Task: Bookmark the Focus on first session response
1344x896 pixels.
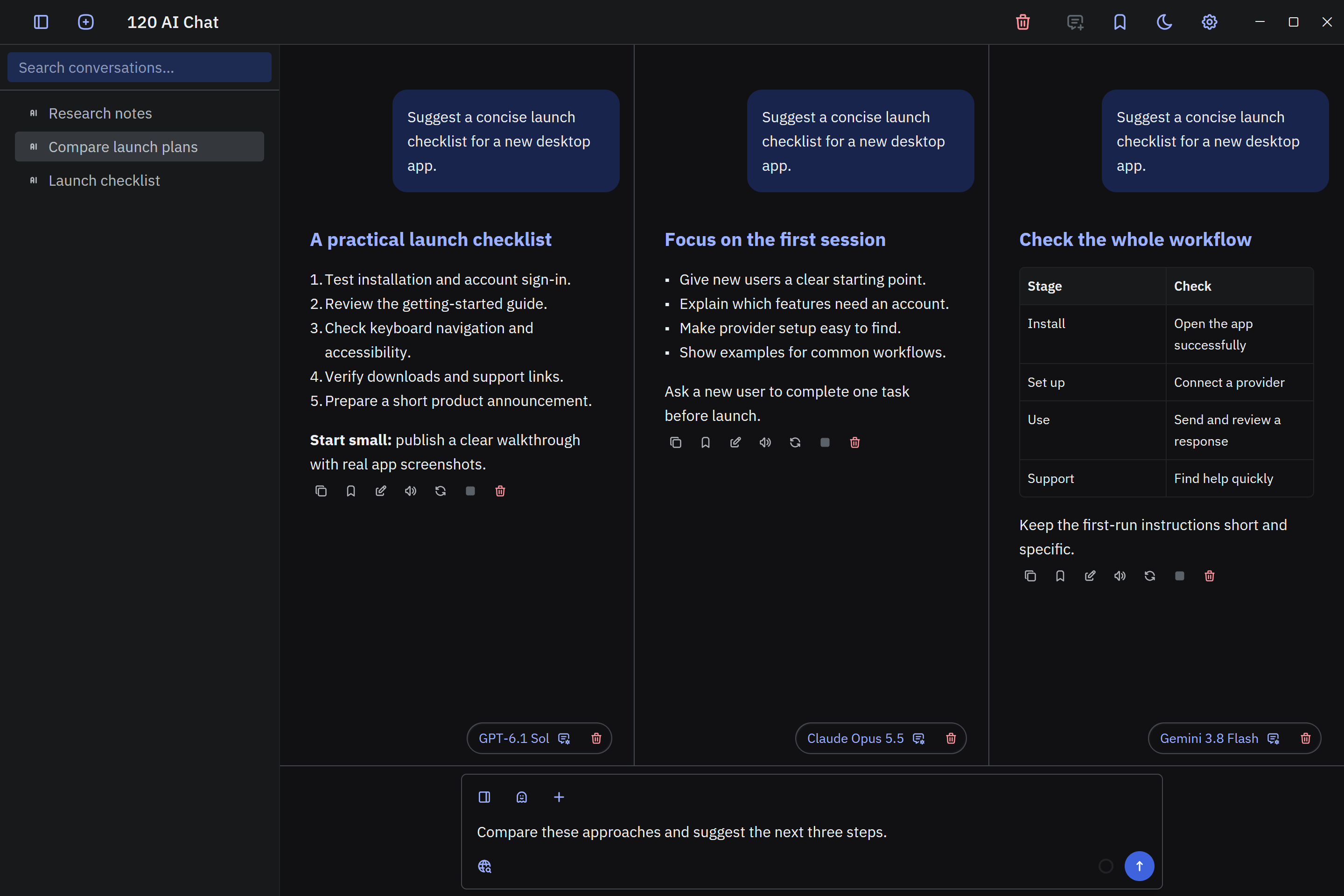Action: 706,442
